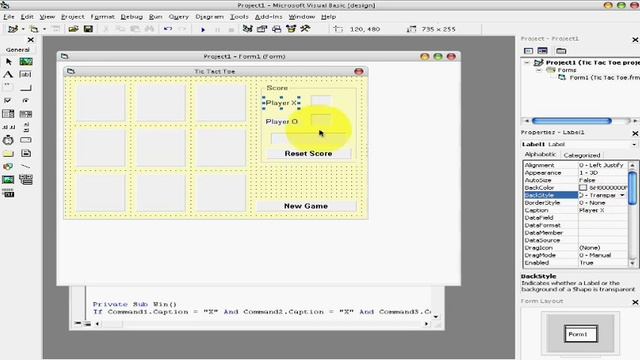Open the File menu

(x=9, y=17)
